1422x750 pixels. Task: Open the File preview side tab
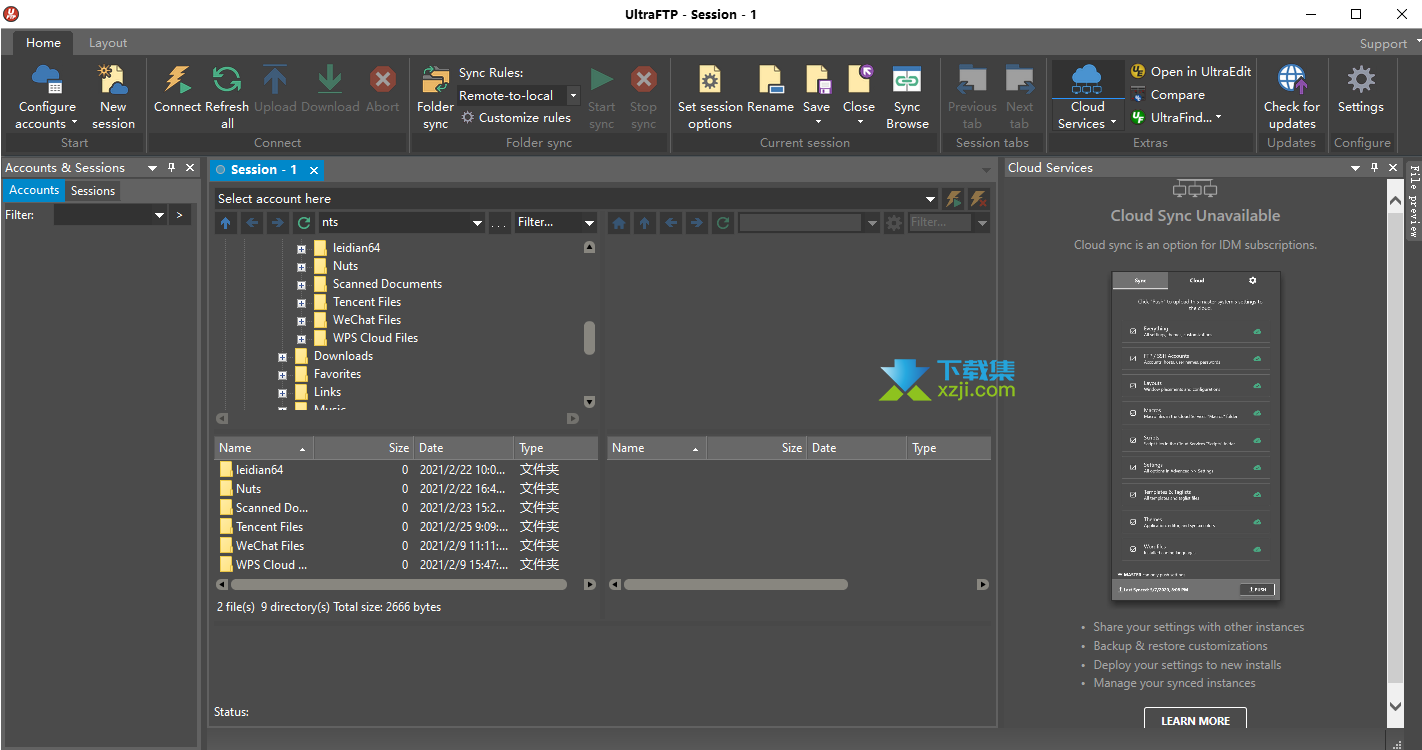1413,200
